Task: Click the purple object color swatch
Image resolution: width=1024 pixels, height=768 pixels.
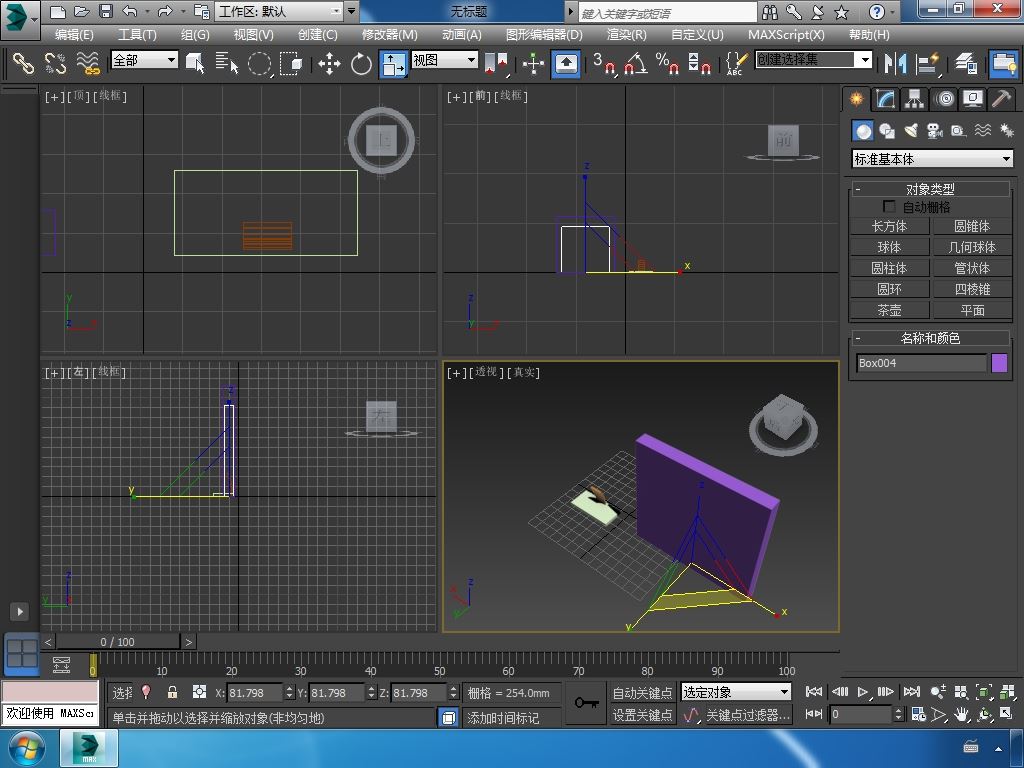Action: [x=999, y=362]
